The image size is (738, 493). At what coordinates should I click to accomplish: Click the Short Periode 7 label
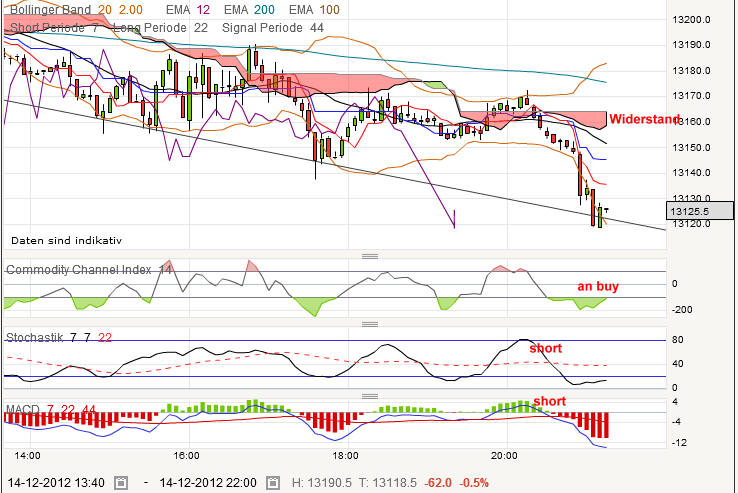[54, 28]
